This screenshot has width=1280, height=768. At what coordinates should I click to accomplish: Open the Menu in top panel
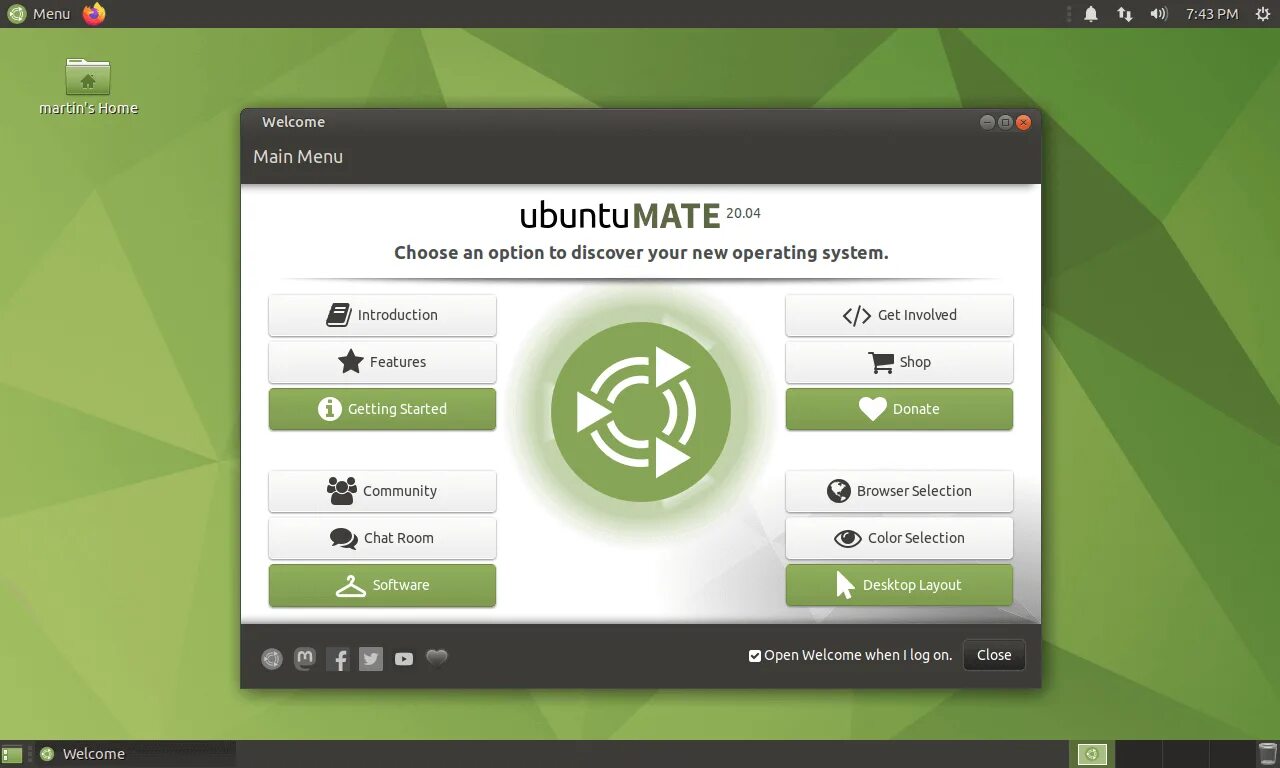point(40,14)
